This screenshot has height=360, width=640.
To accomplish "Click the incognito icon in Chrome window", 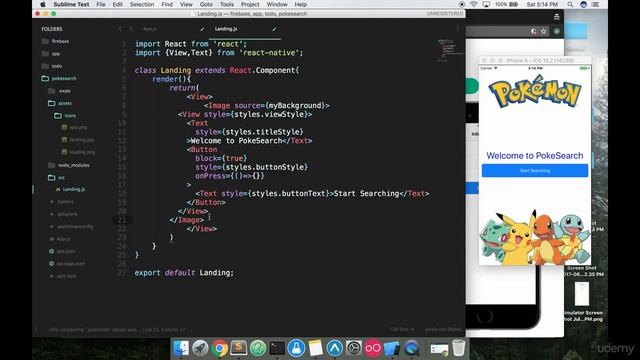I will pyautogui.click(x=556, y=17).
